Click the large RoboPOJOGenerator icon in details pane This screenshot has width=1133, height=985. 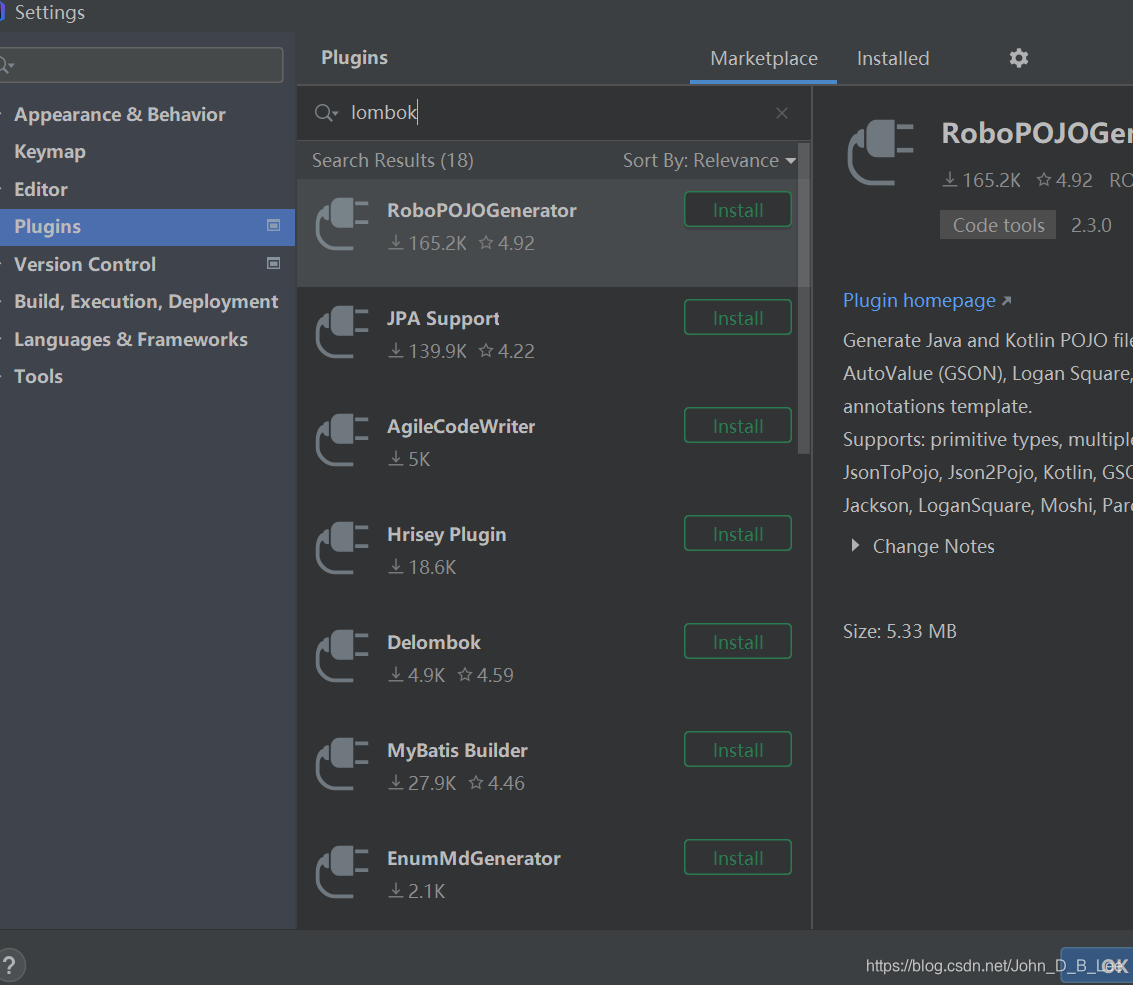pyautogui.click(x=881, y=152)
